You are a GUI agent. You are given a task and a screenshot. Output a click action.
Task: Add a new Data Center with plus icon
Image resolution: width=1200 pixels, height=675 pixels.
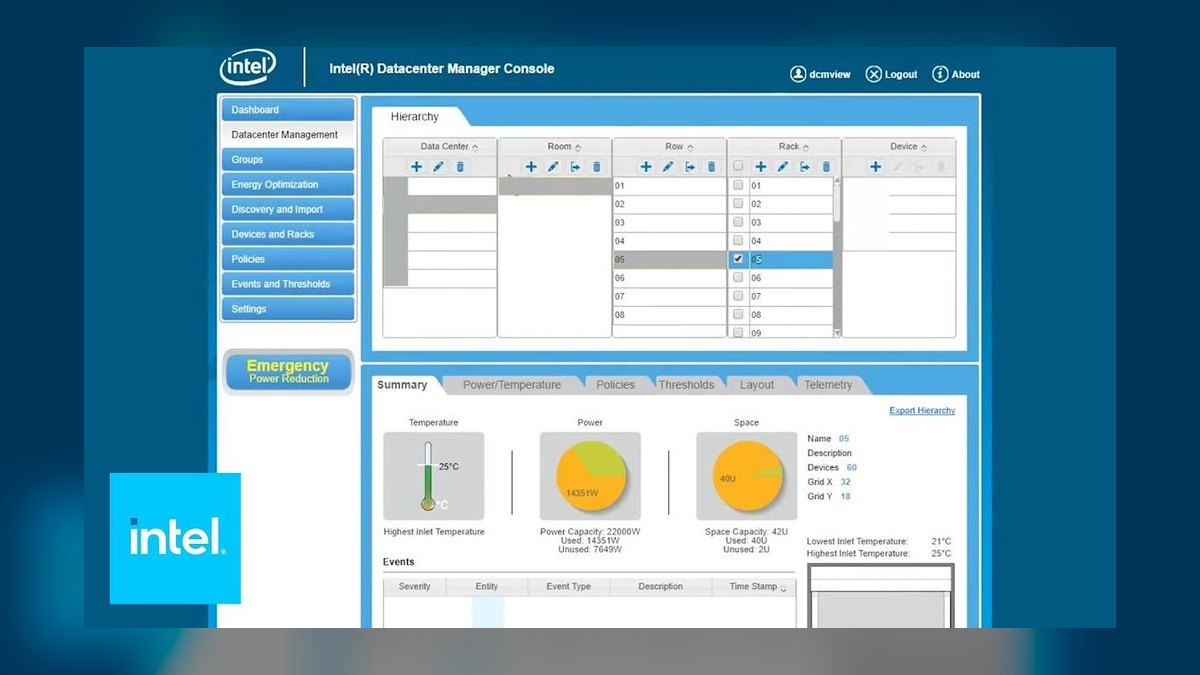(x=416, y=167)
